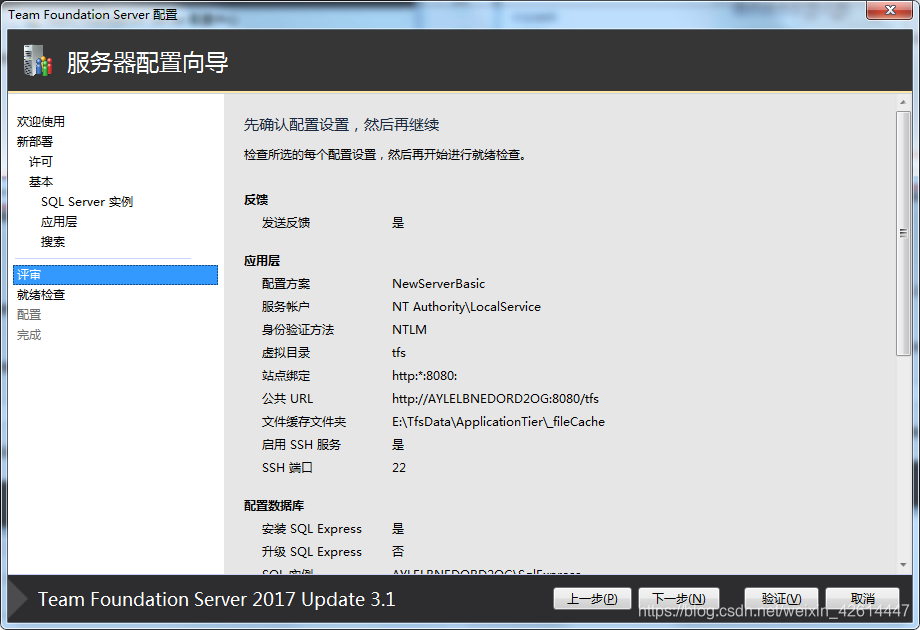920x630 pixels.
Task: Click the 发送反馈 label
Action: (x=286, y=222)
